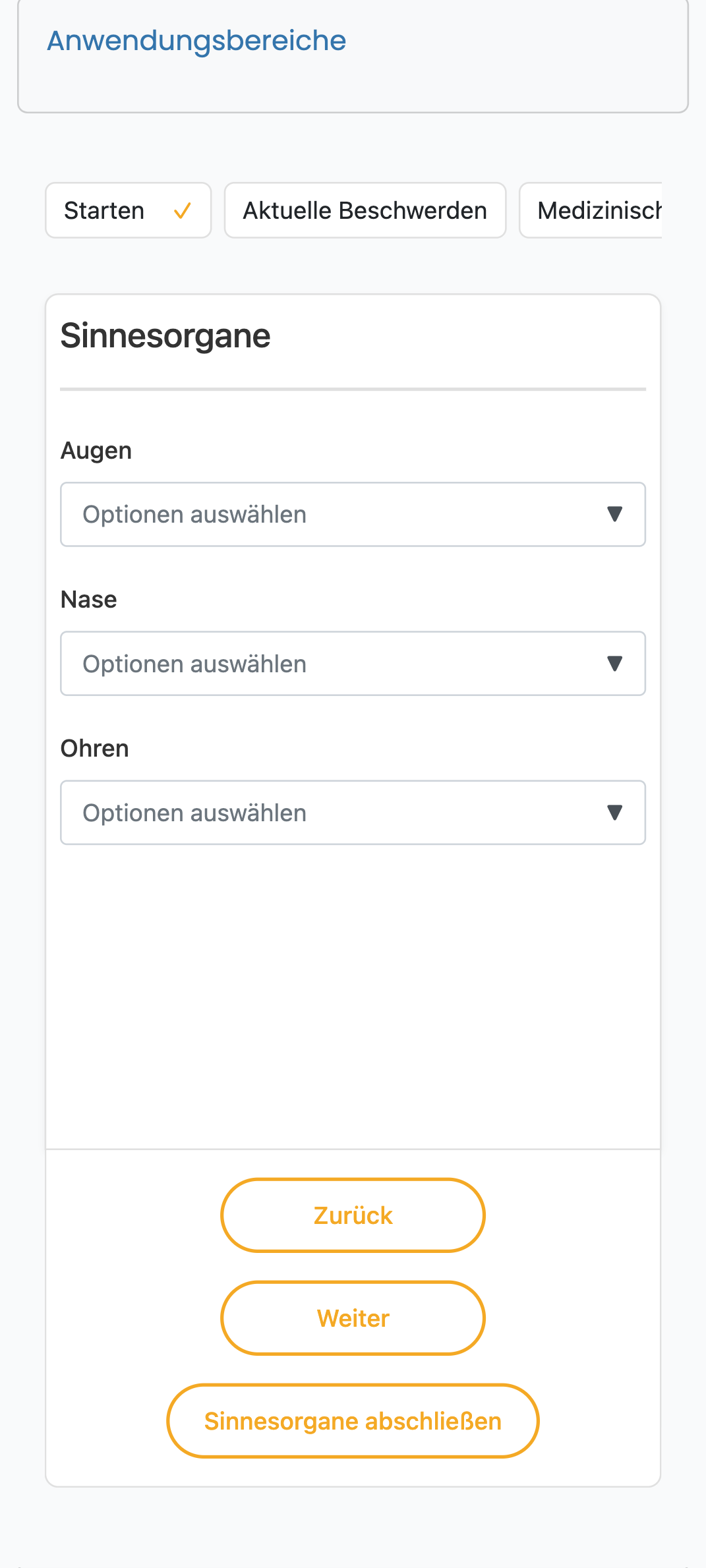Select the partially visible Medizinisch tab
This screenshot has height=1568, width=706.
click(591, 210)
